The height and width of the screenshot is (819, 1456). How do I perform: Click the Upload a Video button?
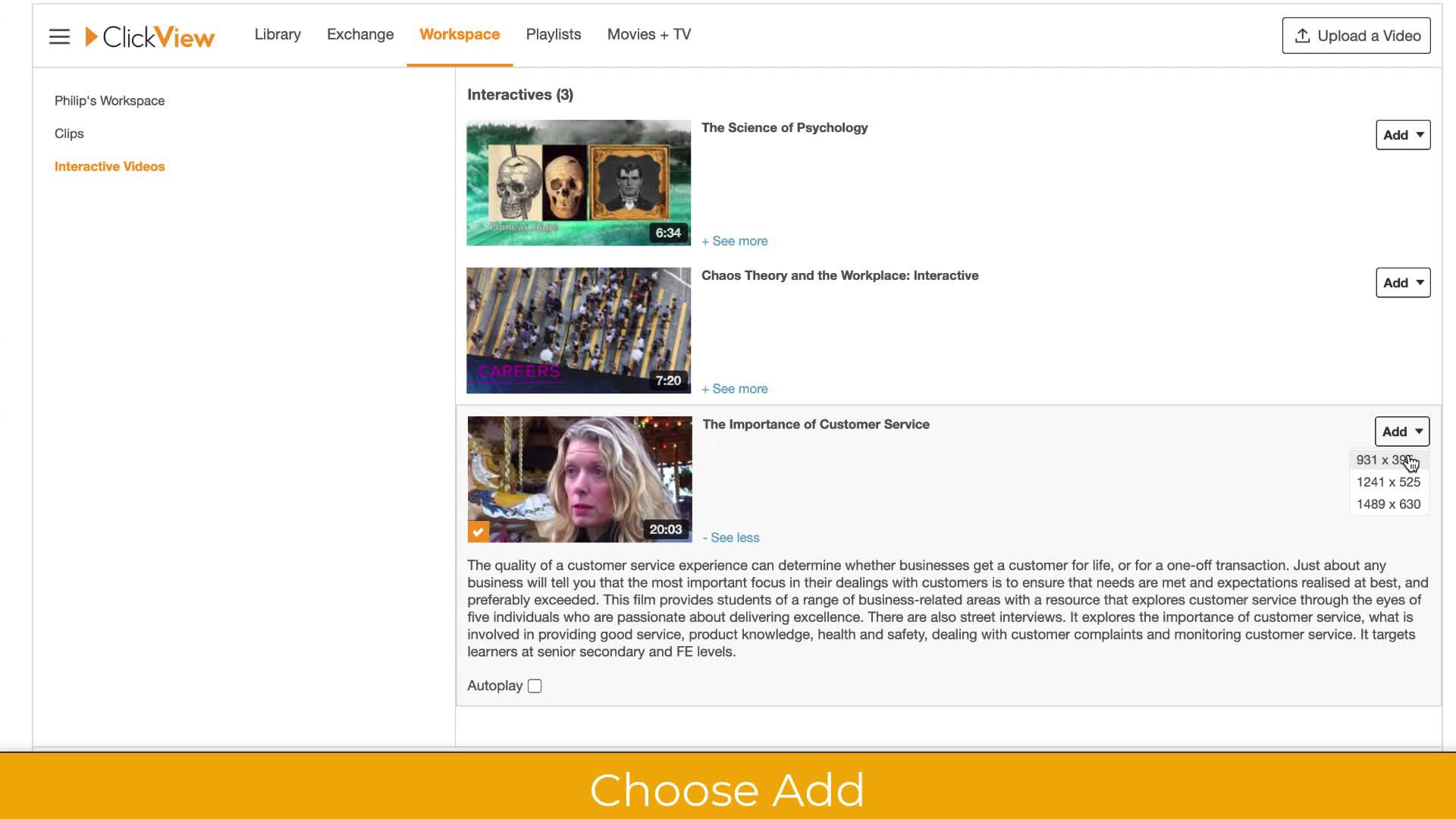pyautogui.click(x=1356, y=35)
